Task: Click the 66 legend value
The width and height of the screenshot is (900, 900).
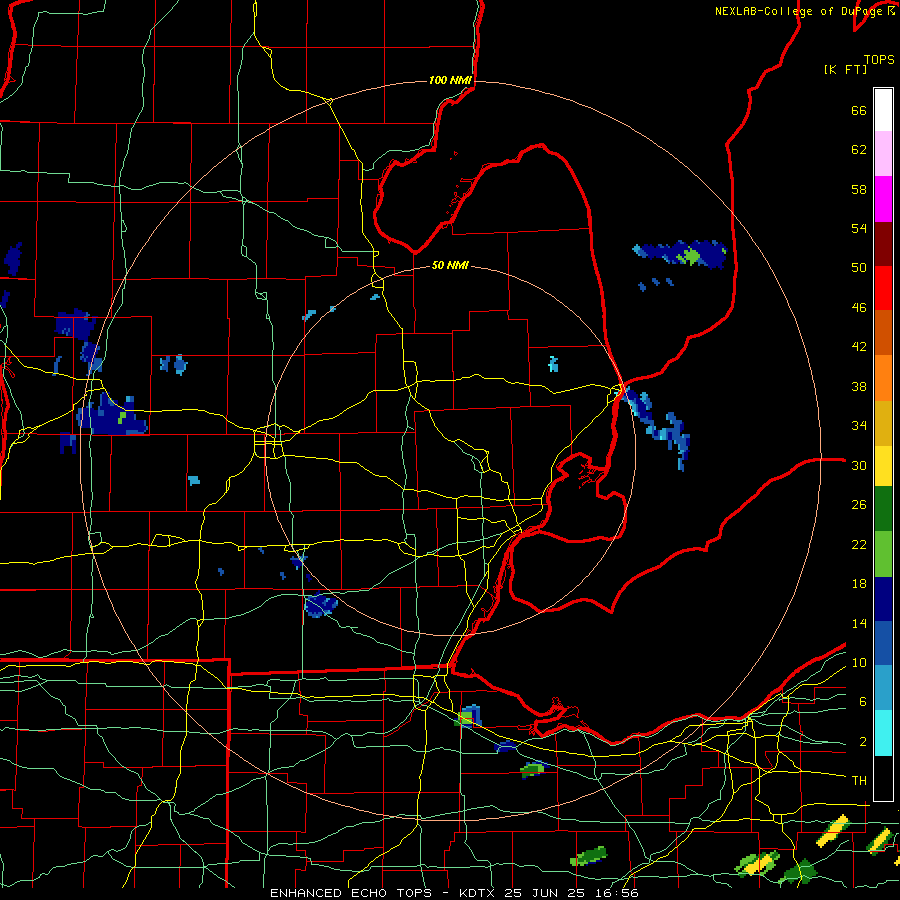Action: [859, 111]
